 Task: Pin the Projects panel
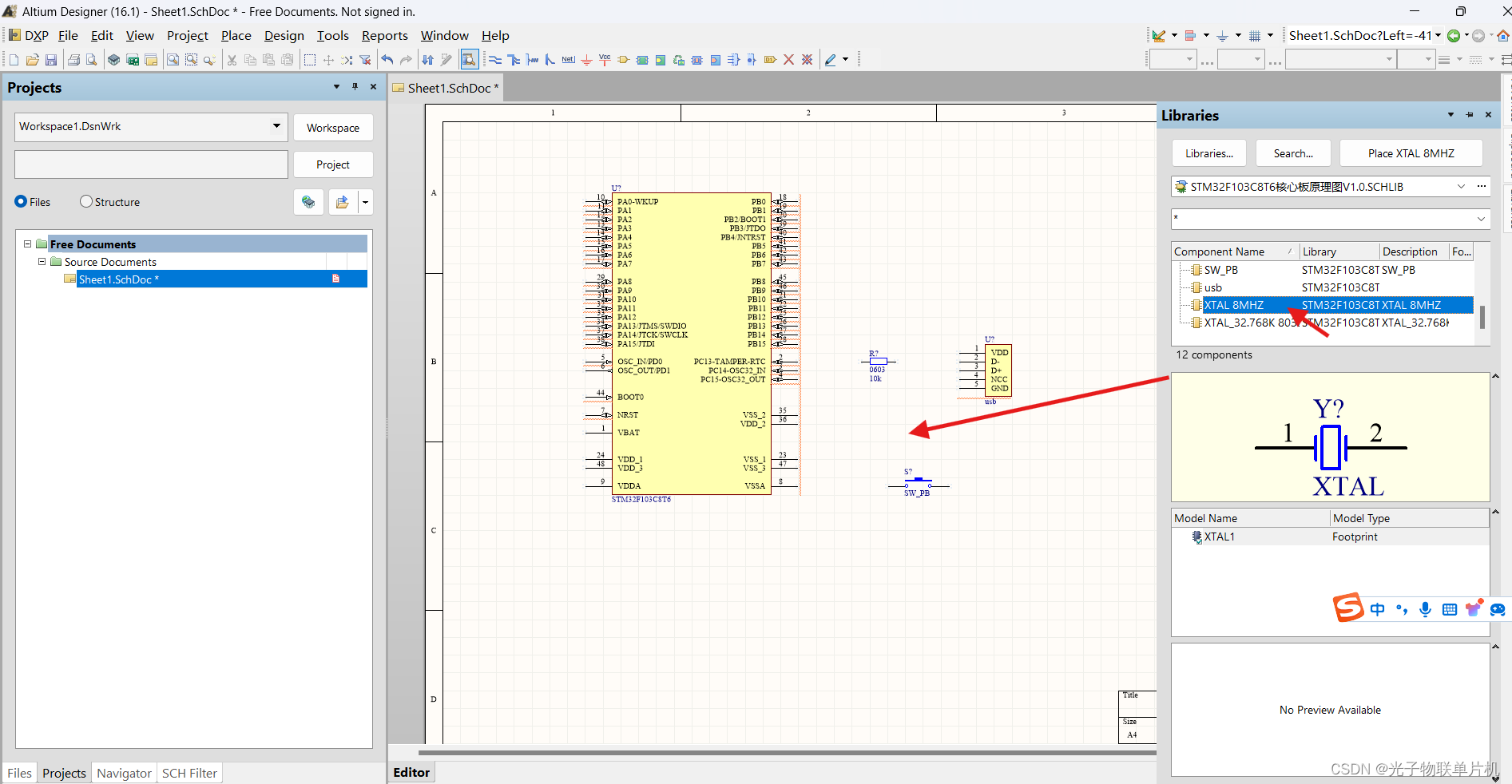click(355, 87)
